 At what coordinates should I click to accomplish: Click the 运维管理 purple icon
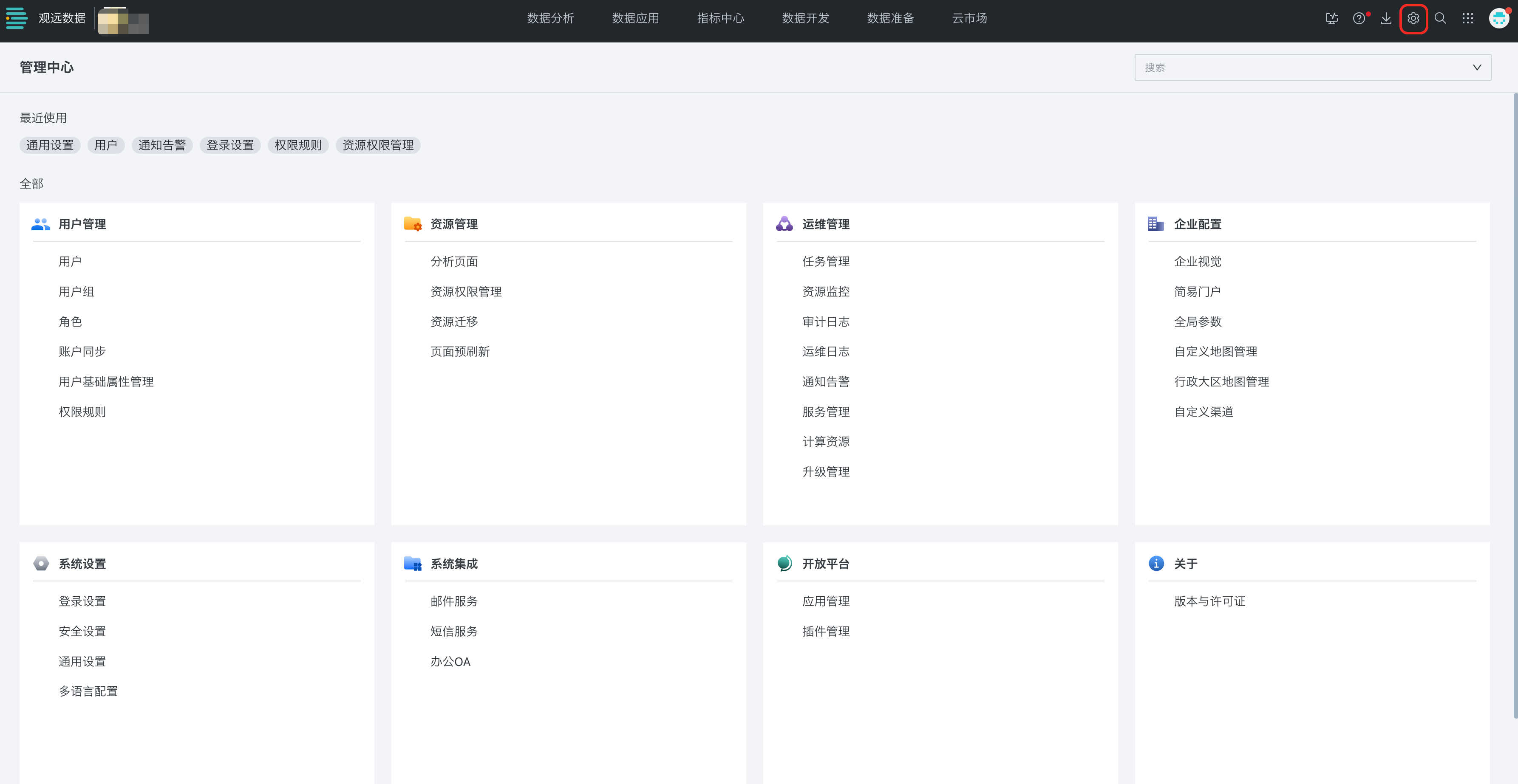[x=784, y=224]
